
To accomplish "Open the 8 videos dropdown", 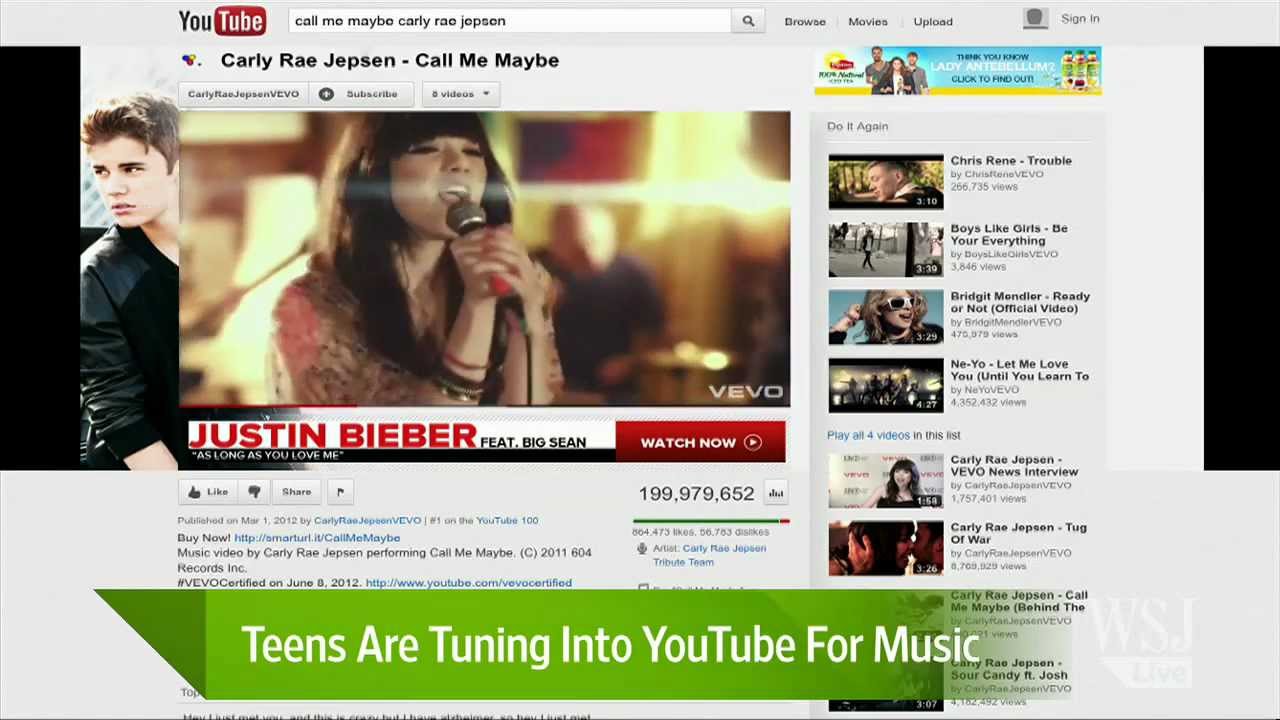I will pyautogui.click(x=460, y=94).
